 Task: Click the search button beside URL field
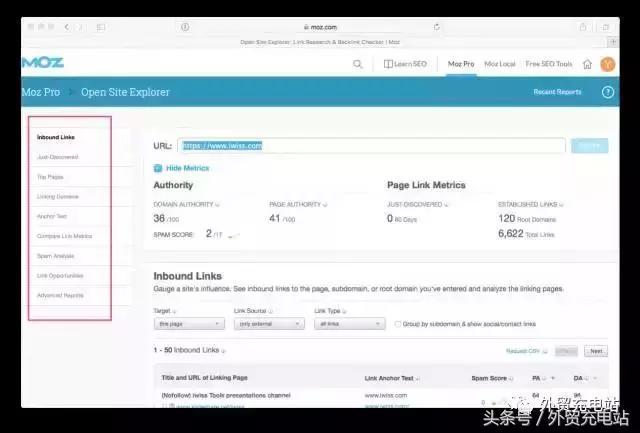pyautogui.click(x=589, y=146)
